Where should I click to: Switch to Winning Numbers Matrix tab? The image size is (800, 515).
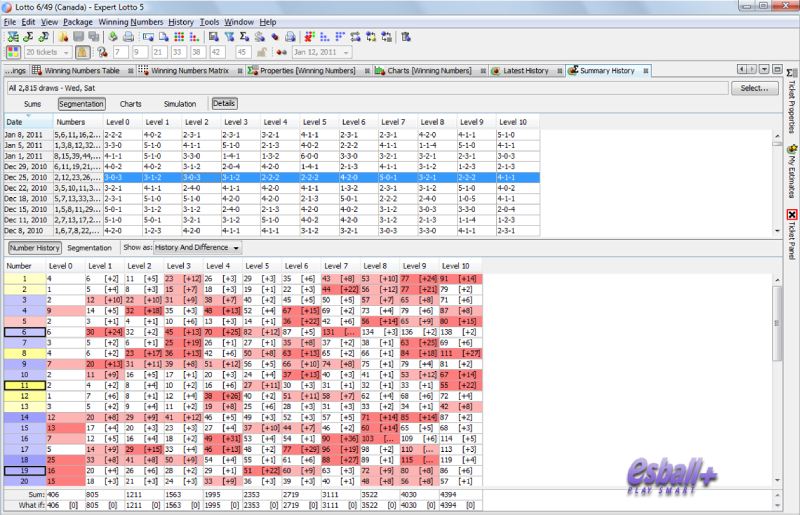(x=189, y=71)
